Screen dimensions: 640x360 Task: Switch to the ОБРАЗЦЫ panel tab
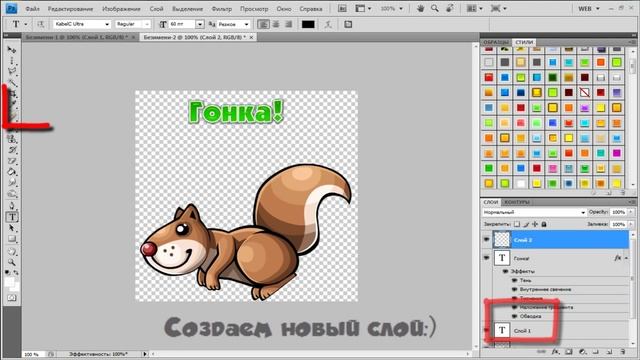tap(496, 42)
